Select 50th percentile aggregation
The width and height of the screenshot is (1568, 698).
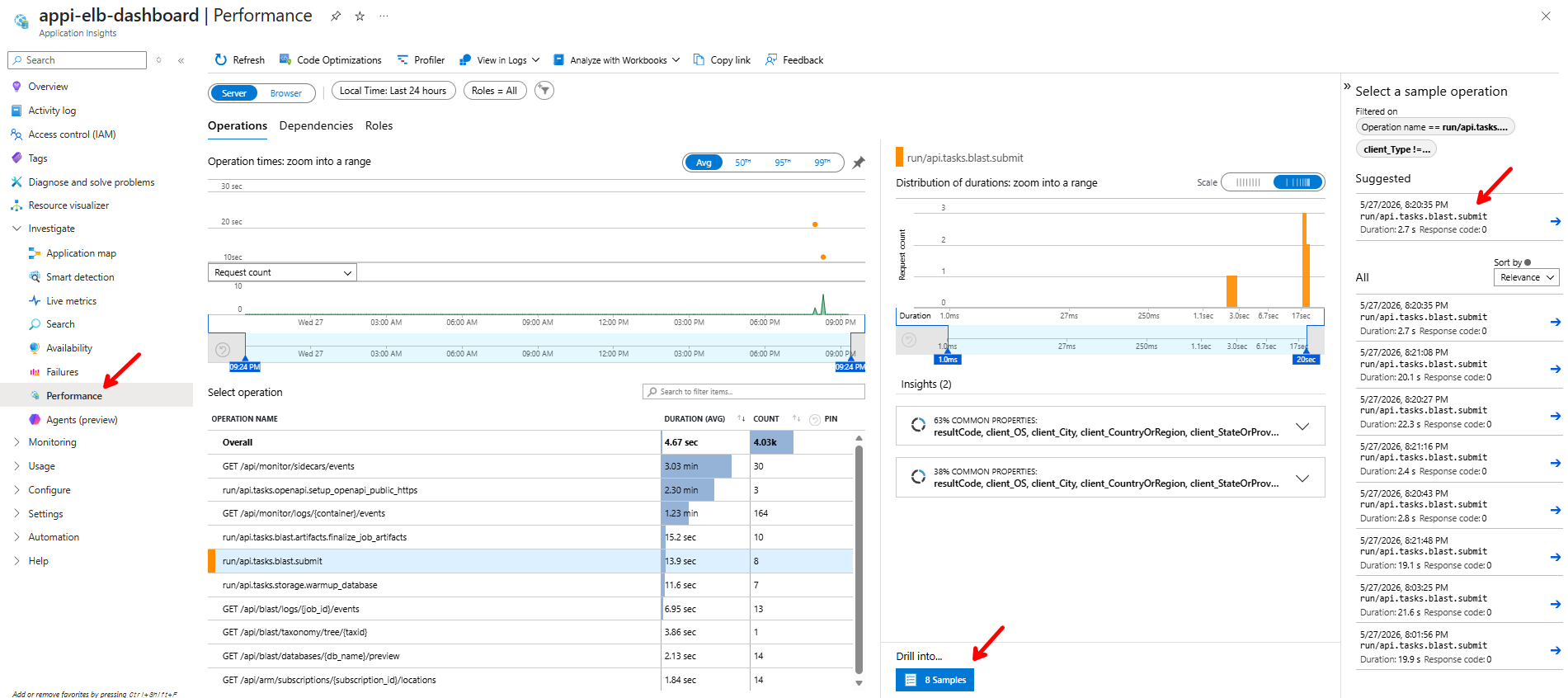point(743,163)
